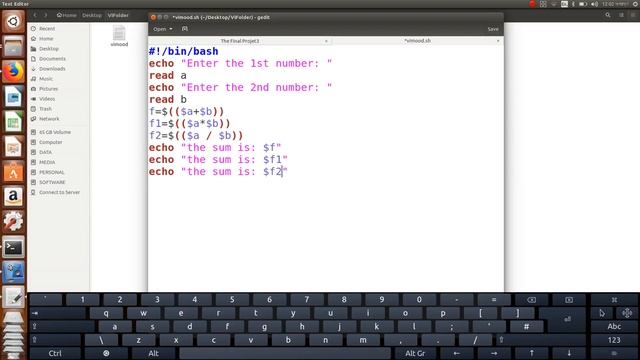
Task: Toggle left Shift key on onscreen keyboard
Action: coord(55,340)
